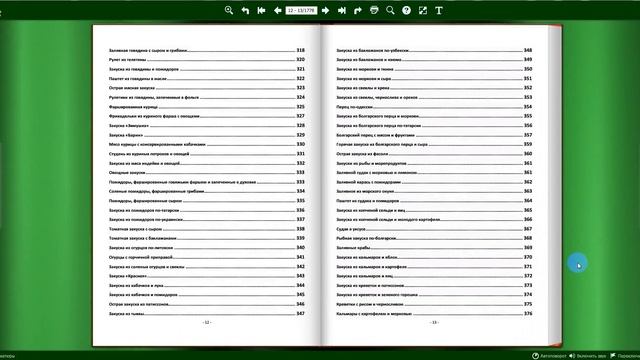Click the undo back-arrow icon in toolbar

pyautogui.click(x=245, y=11)
